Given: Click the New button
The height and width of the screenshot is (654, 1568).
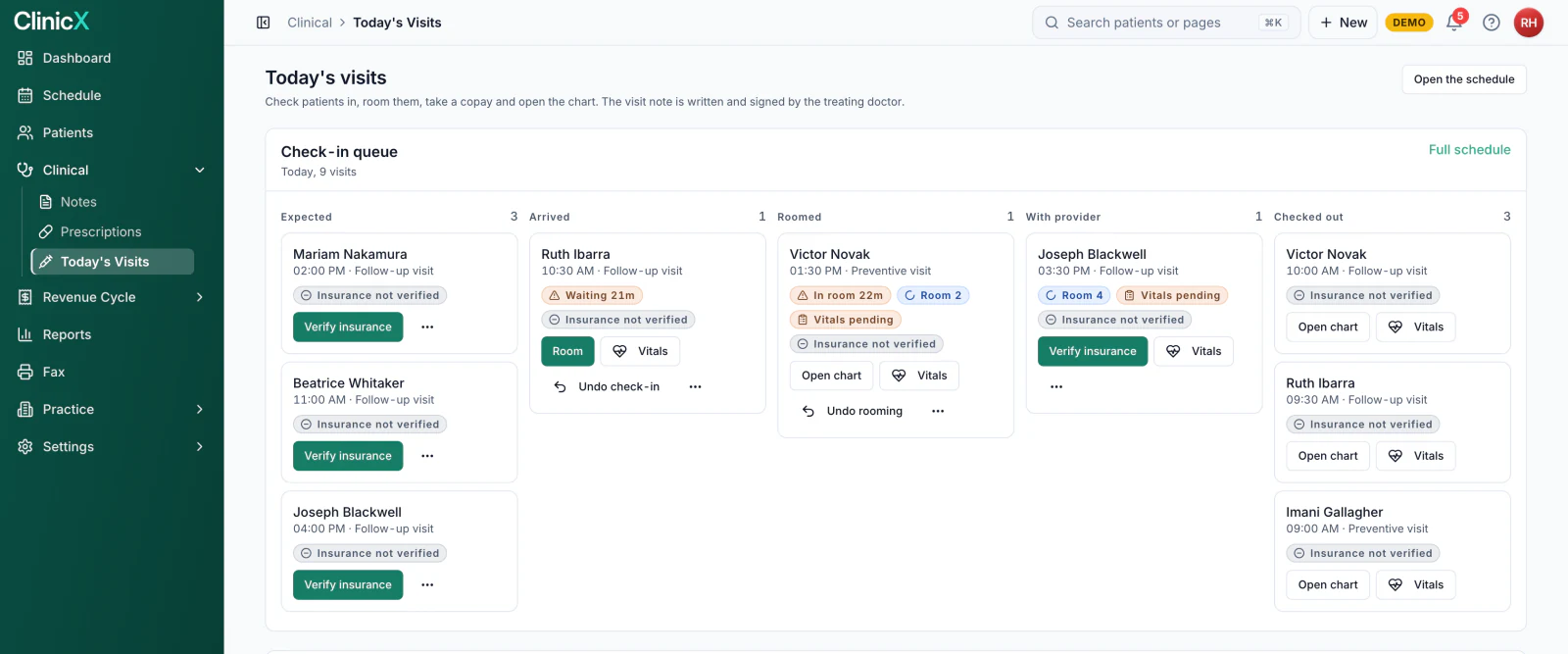Looking at the screenshot, I should [x=1344, y=23].
